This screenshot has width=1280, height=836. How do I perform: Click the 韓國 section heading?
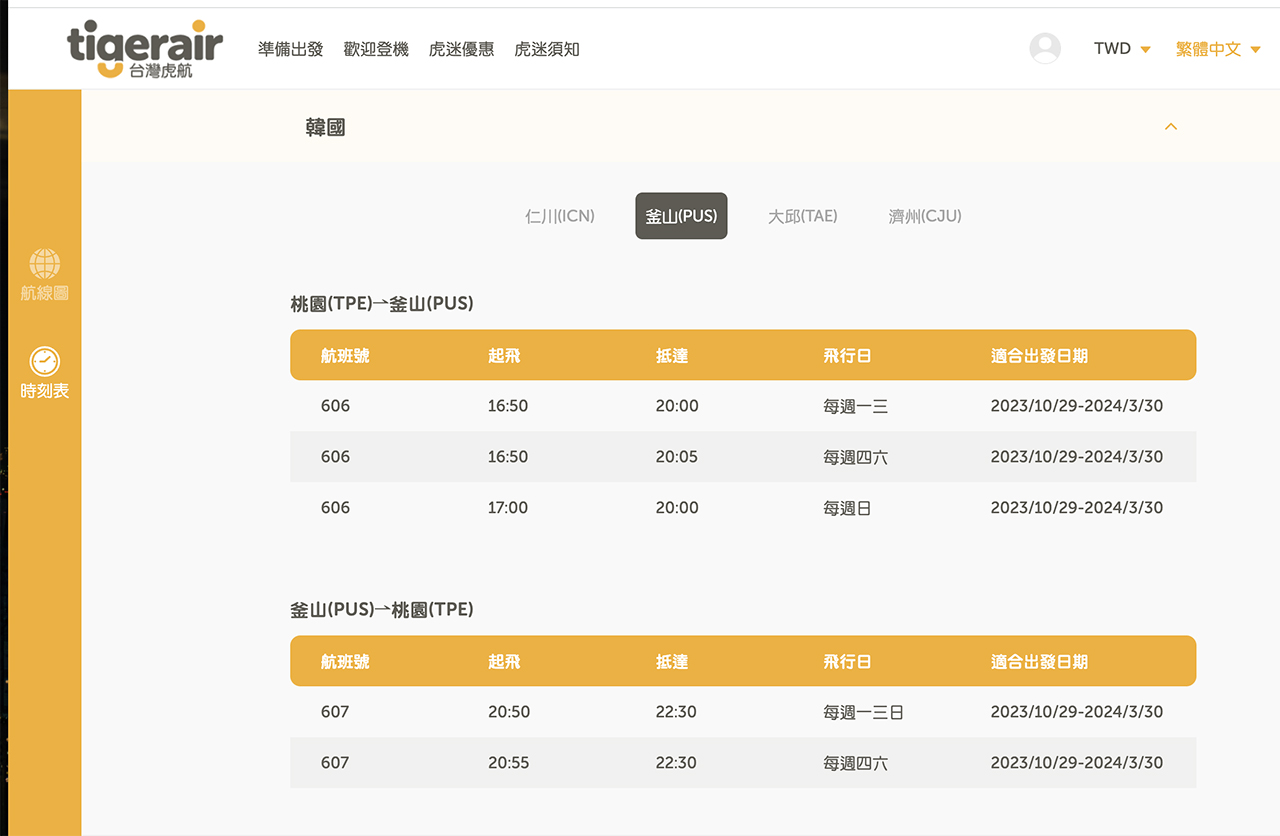tap(325, 128)
